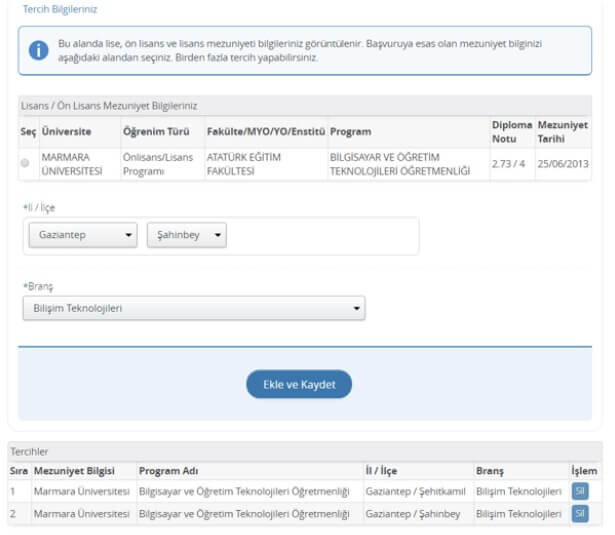Click the Program Adı column header
This screenshot has width=615, height=535.
[x=168, y=471]
